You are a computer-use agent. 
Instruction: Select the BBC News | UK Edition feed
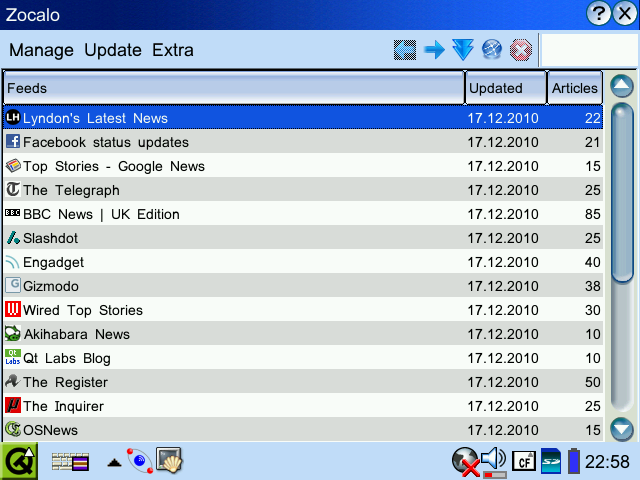coord(101,214)
